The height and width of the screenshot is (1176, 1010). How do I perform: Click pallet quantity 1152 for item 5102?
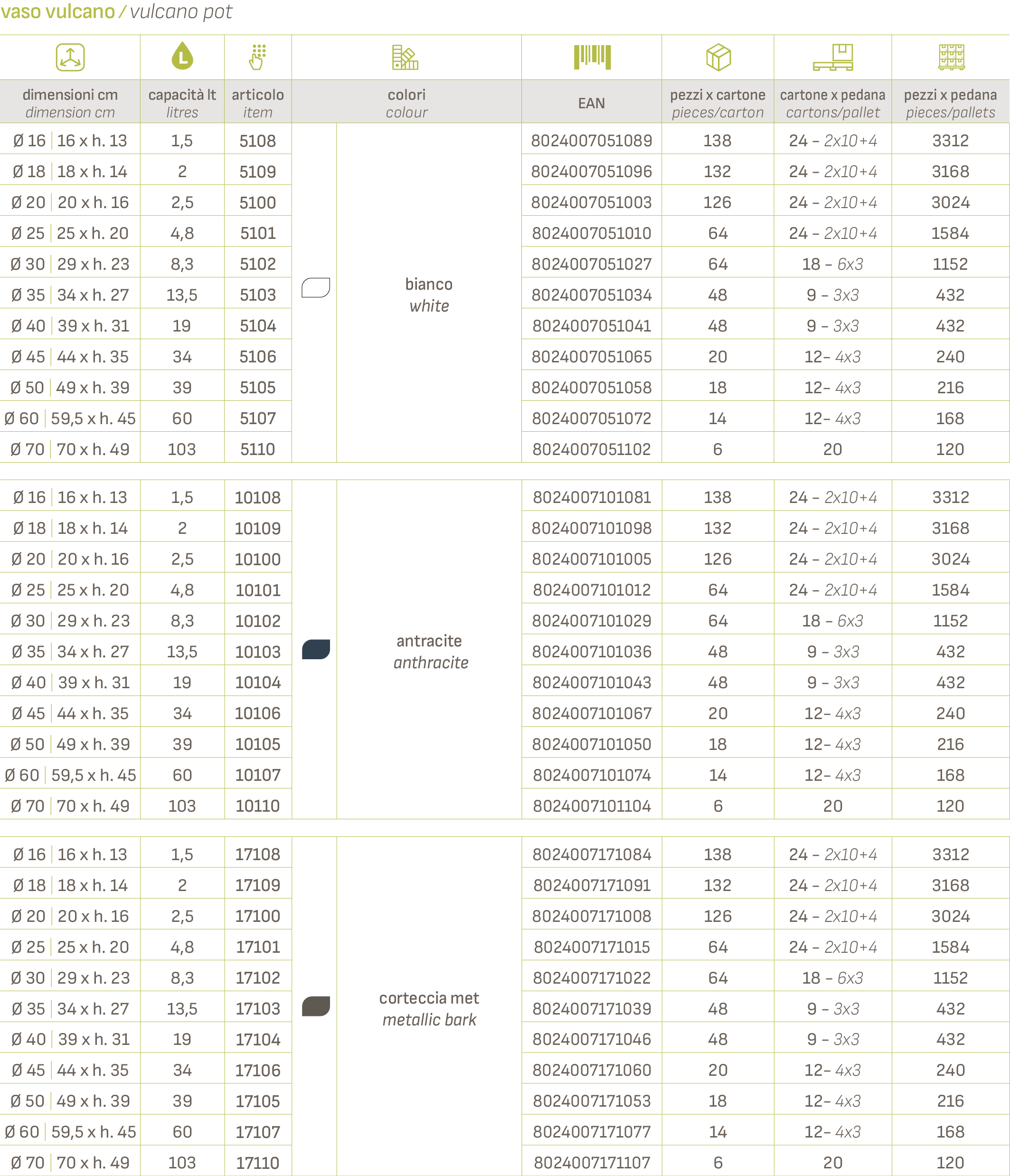951,265
